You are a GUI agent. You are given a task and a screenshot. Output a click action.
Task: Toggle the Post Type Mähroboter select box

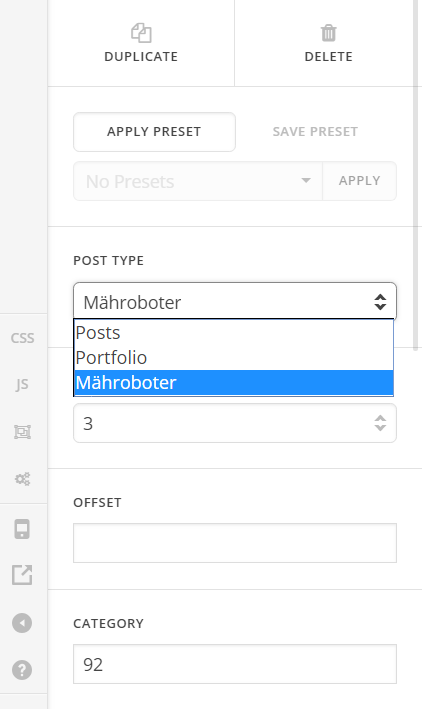(235, 302)
